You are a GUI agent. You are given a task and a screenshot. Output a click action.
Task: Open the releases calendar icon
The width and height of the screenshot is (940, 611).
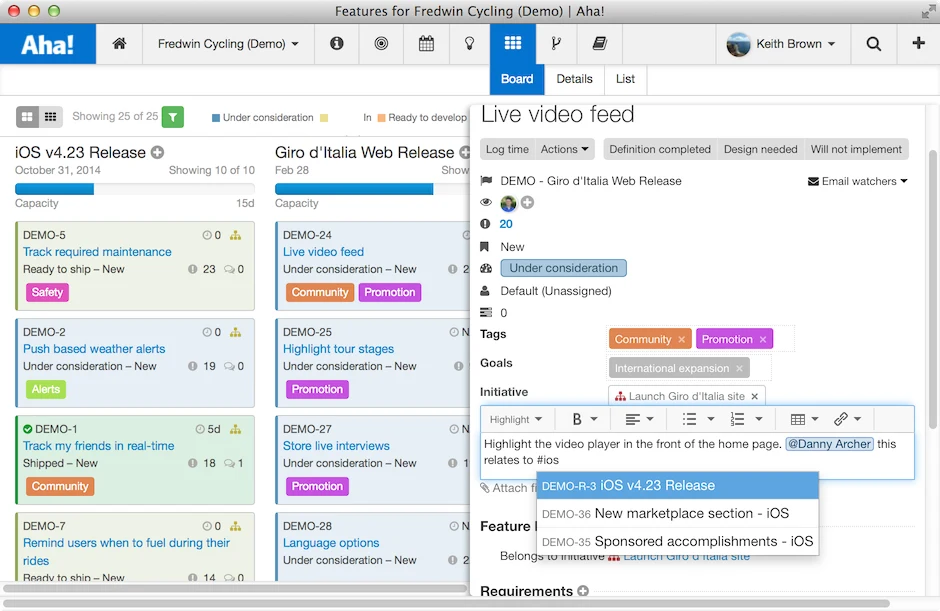(426, 43)
